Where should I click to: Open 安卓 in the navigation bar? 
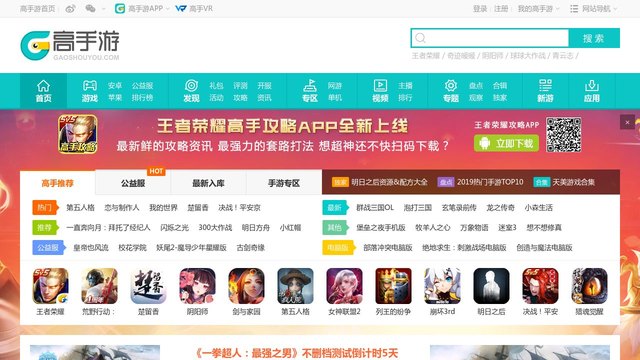[x=115, y=85]
